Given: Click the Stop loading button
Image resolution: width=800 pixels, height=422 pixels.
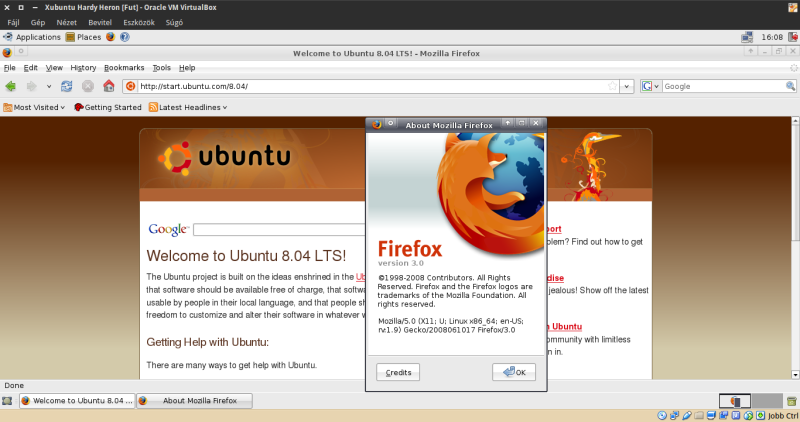Looking at the screenshot, I should 88,86.
